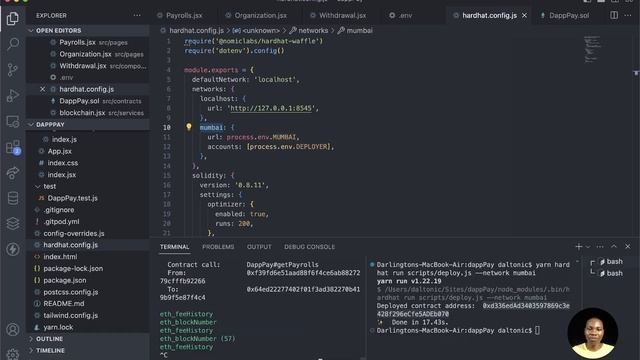Select the first bash terminal
The height and width of the screenshot is (360, 640).
coord(611,262)
